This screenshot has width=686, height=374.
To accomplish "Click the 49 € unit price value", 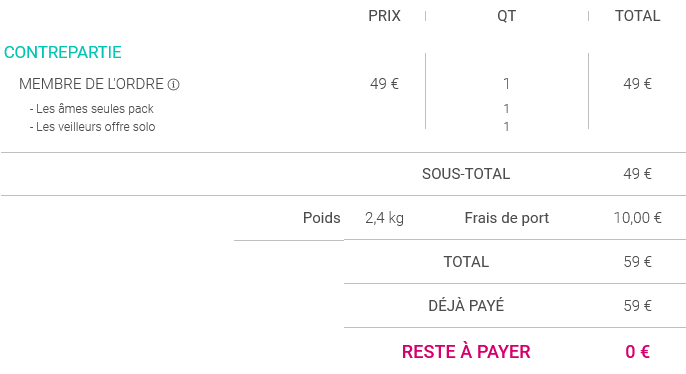I will click(x=384, y=84).
